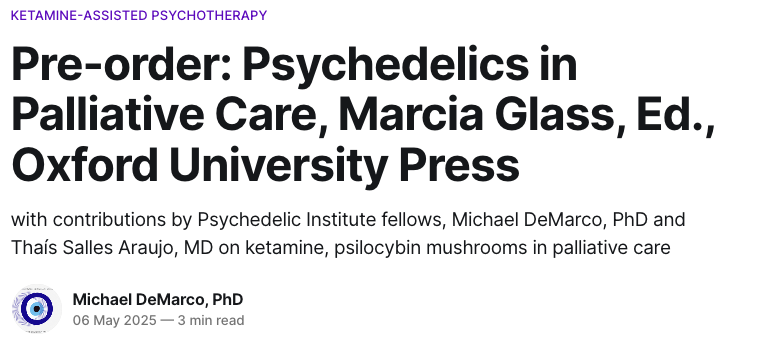This screenshot has width=762, height=360.
Task: Click the 06 May 2025 publish date
Action: click(115, 321)
